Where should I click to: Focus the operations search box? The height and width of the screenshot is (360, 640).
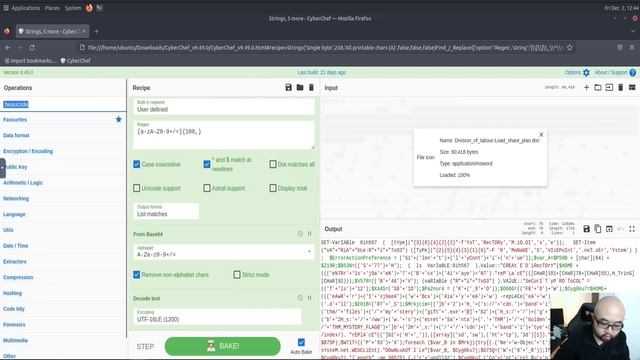point(63,104)
